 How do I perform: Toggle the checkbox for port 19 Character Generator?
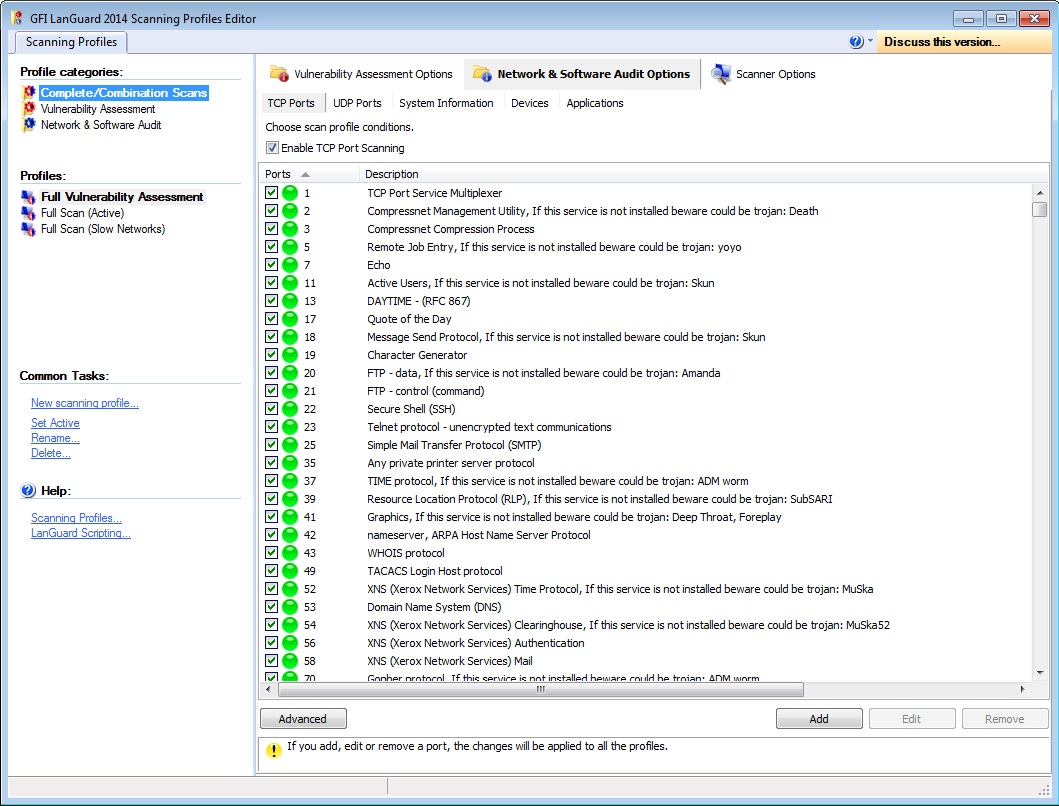click(272, 354)
